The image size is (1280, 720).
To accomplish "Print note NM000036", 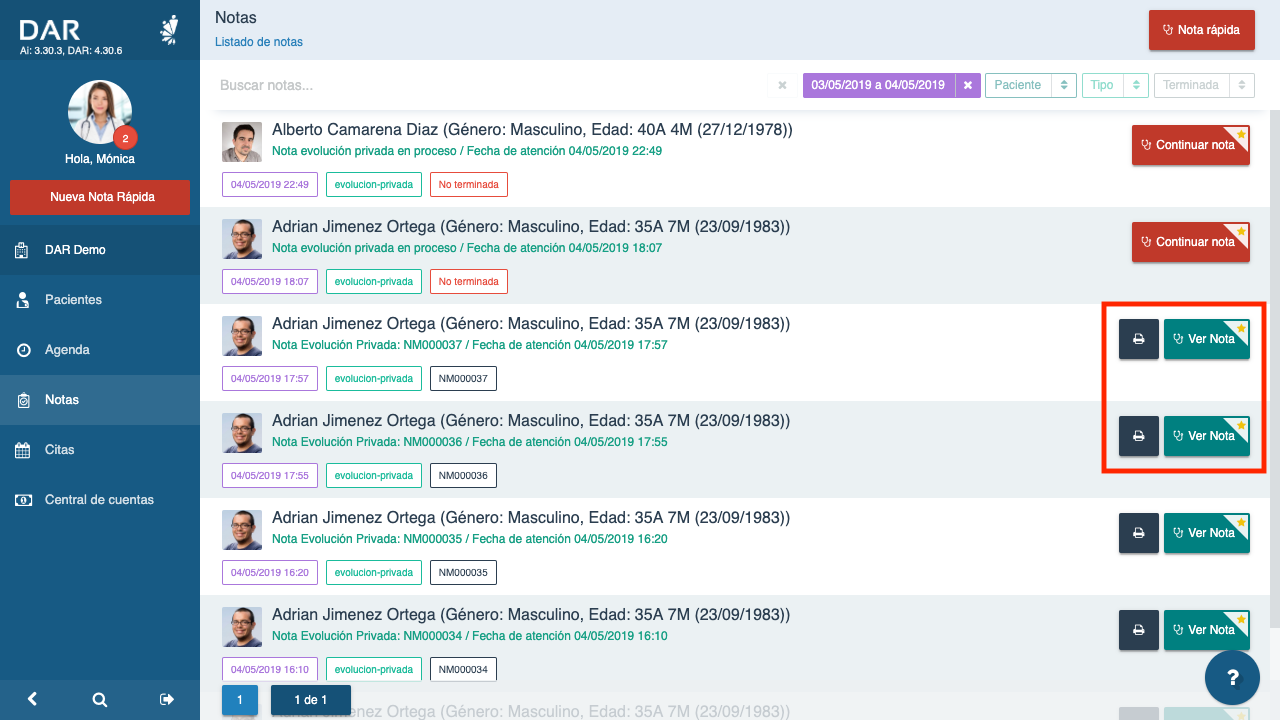I will [x=1138, y=436].
